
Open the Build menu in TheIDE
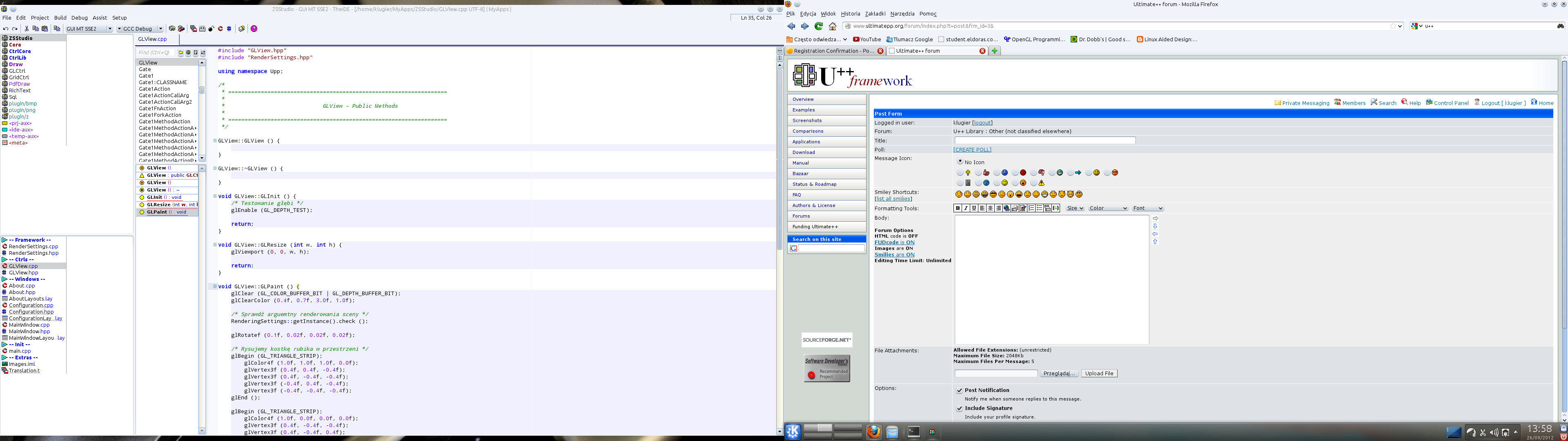click(60, 18)
